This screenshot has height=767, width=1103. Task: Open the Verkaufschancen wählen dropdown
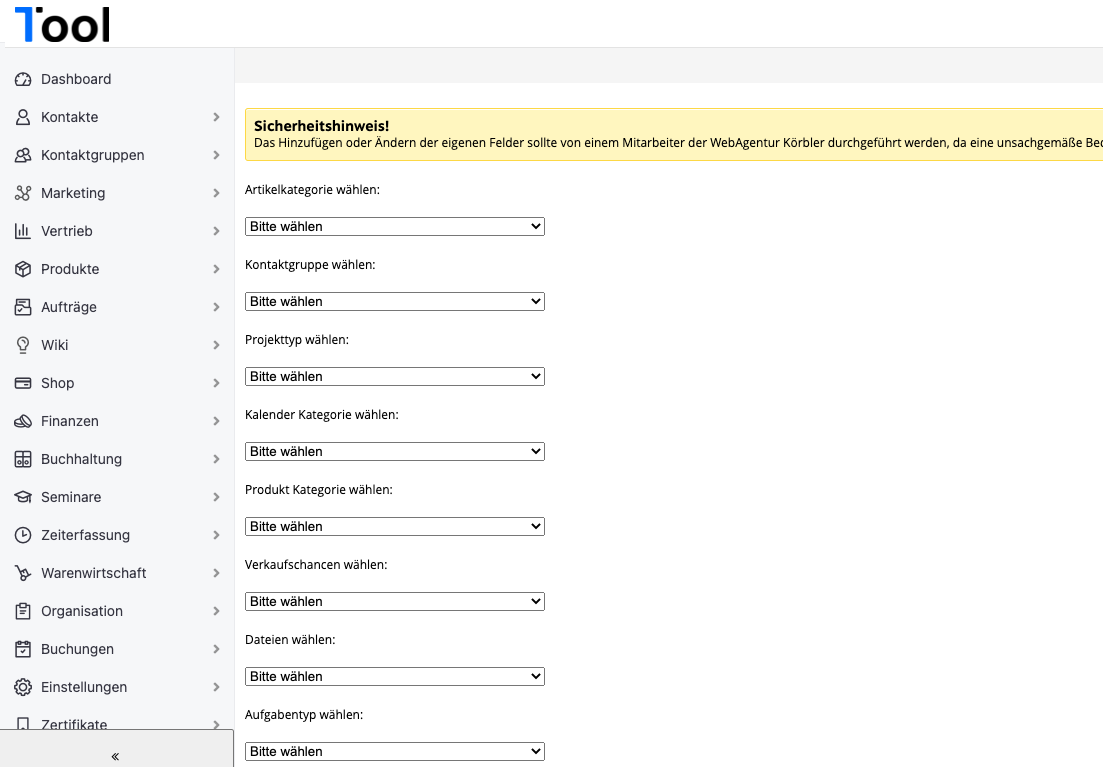[x=394, y=602]
